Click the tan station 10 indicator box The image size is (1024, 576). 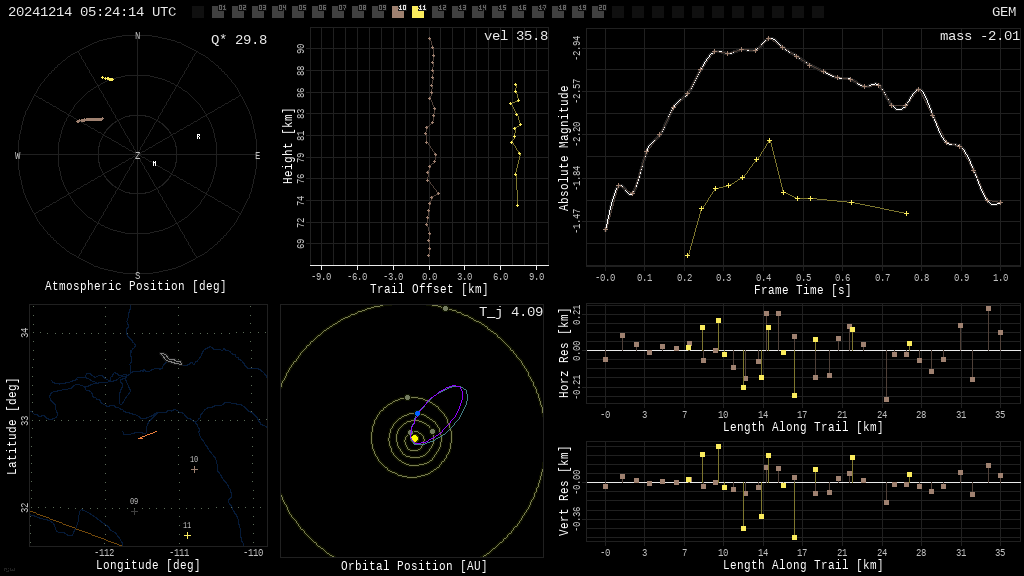tap(398, 12)
